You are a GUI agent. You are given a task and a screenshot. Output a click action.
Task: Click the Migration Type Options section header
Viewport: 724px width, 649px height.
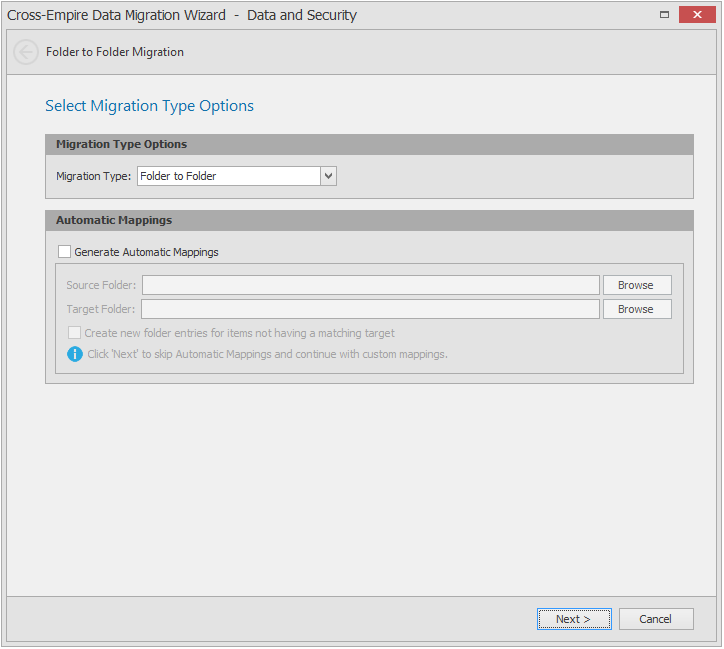pos(369,144)
